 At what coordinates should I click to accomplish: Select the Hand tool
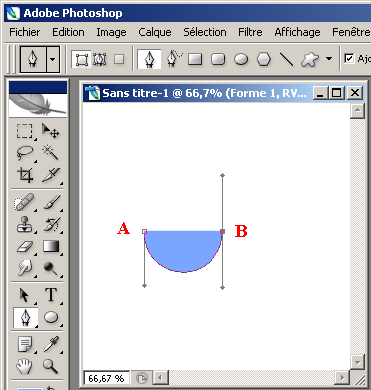pos(25,366)
